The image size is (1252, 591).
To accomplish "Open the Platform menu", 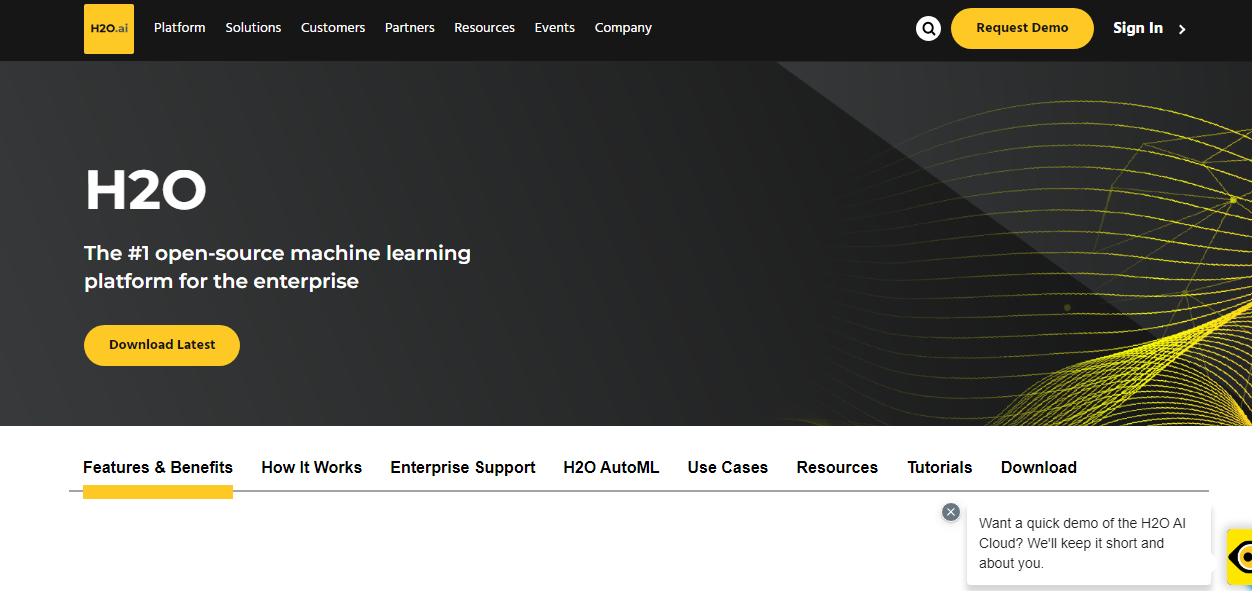I will tap(179, 28).
